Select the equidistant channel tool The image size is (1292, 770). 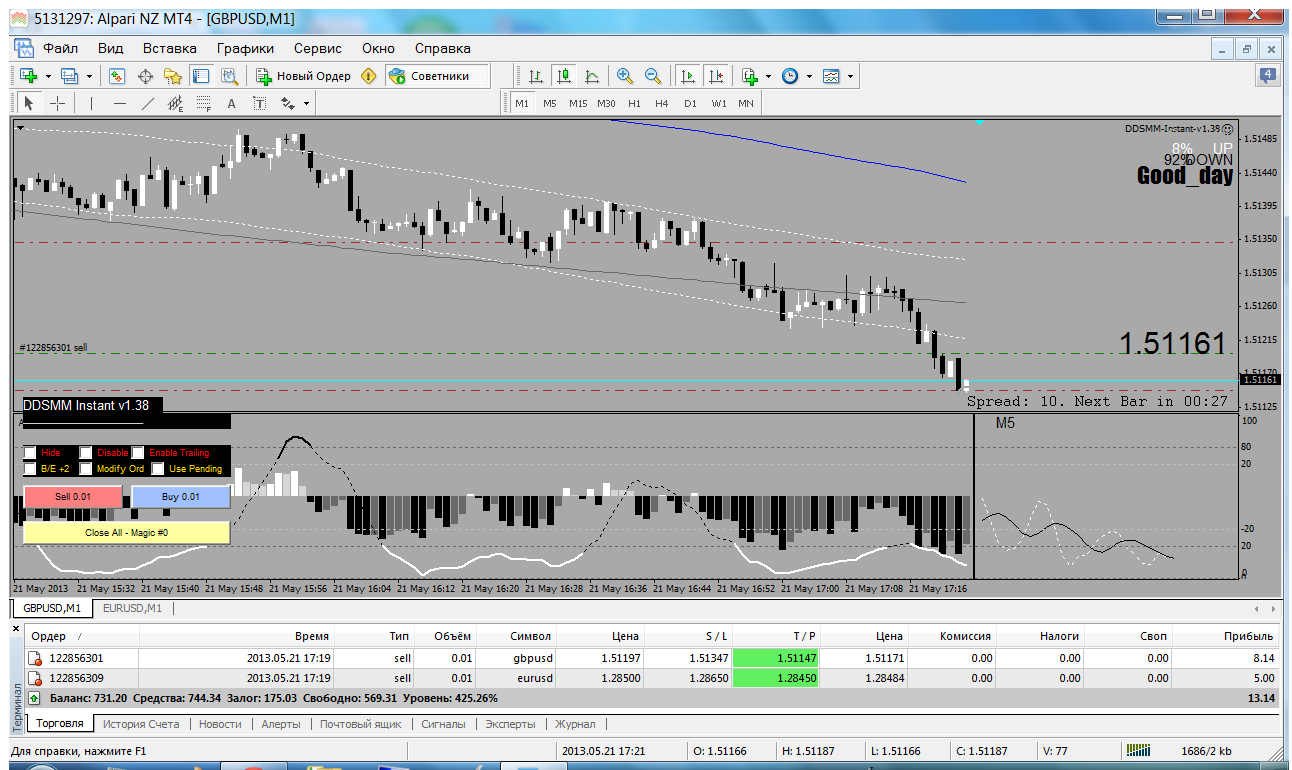tap(176, 103)
